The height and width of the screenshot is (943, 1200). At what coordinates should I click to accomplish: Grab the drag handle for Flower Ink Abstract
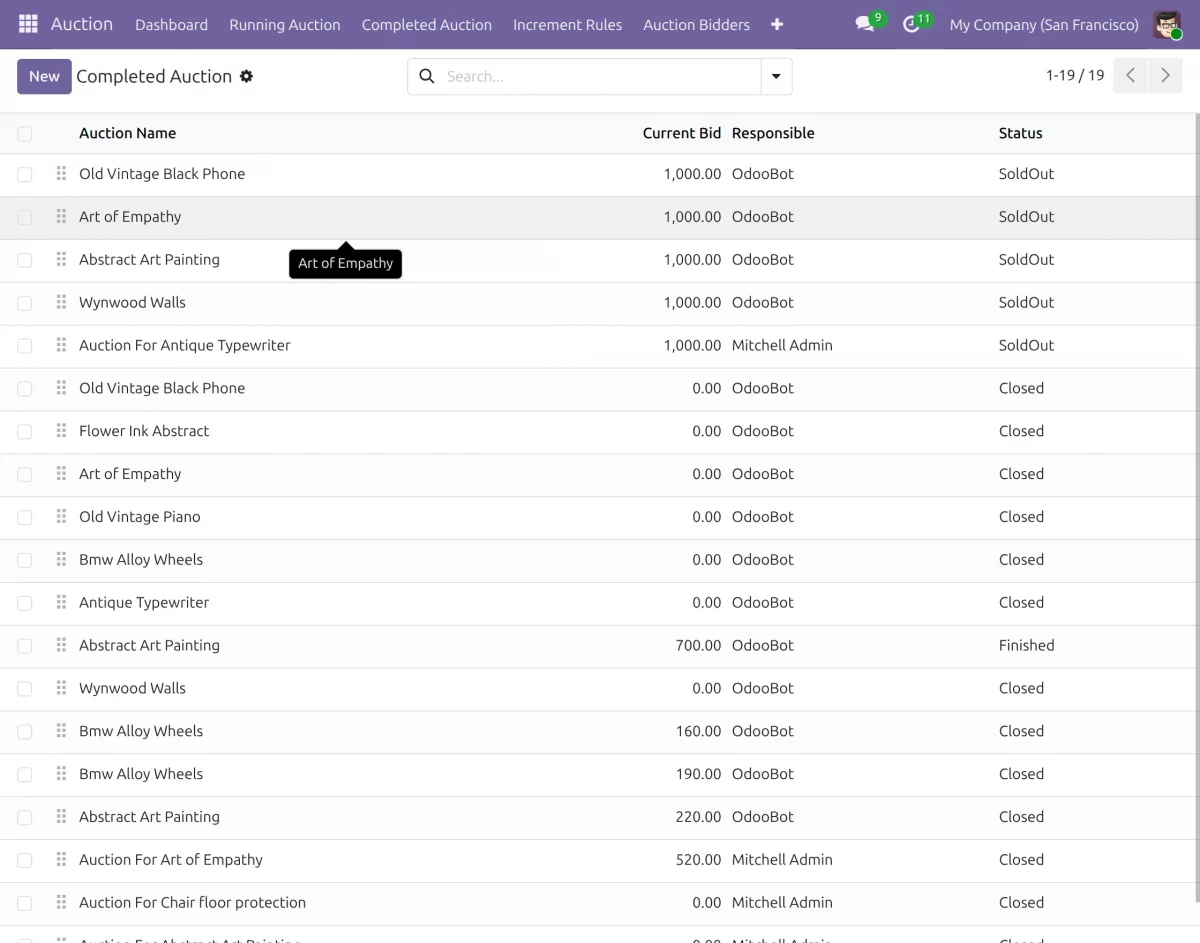click(x=61, y=431)
